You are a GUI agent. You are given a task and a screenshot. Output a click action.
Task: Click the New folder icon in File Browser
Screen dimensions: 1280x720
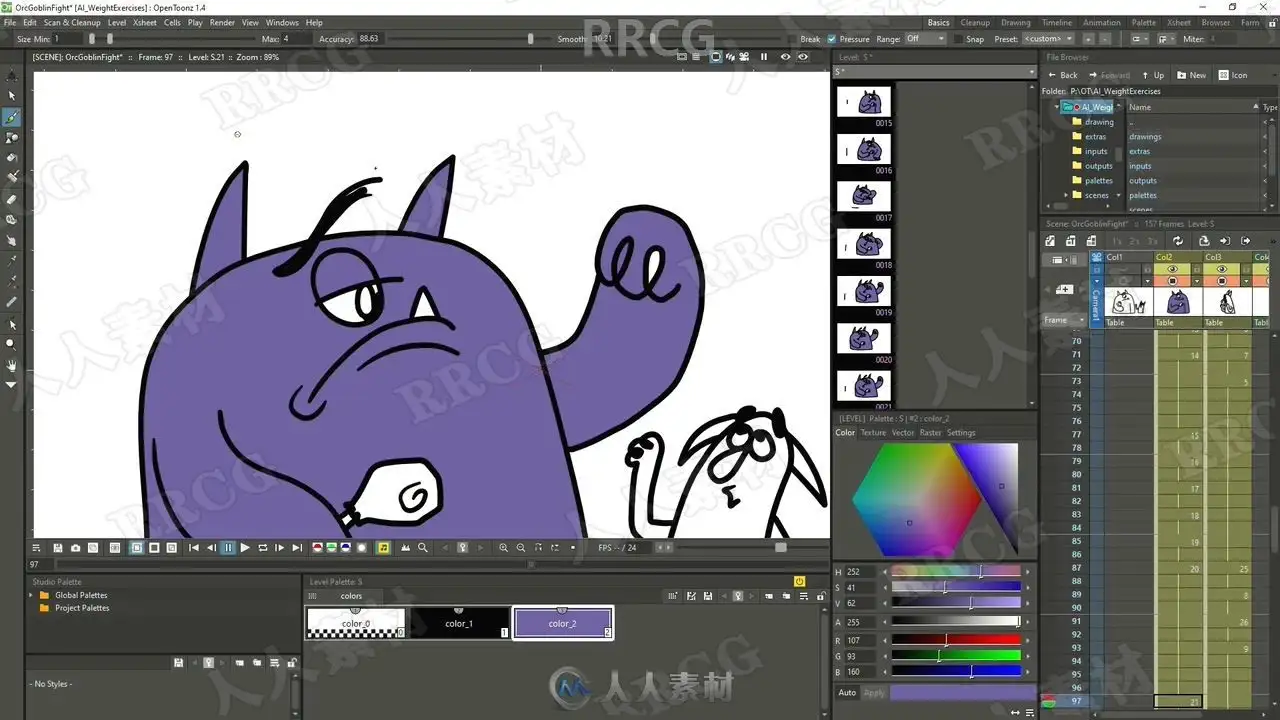pyautogui.click(x=1191, y=75)
